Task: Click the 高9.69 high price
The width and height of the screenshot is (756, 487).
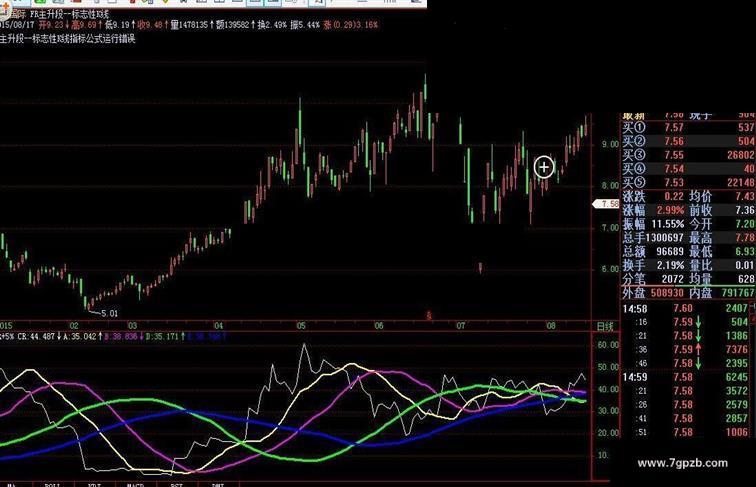Action: [84, 25]
